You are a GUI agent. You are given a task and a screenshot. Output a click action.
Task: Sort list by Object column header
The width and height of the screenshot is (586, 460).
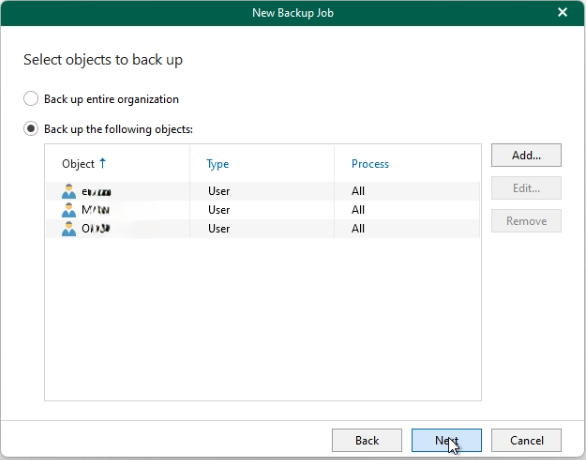tap(78, 164)
